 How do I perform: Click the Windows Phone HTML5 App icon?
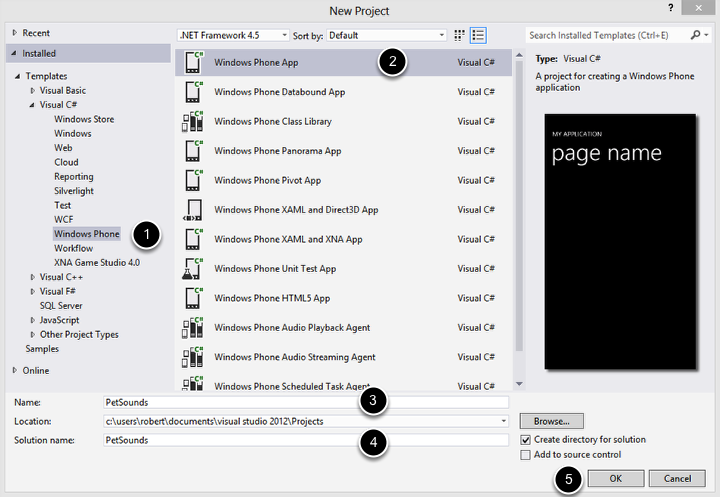click(193, 298)
